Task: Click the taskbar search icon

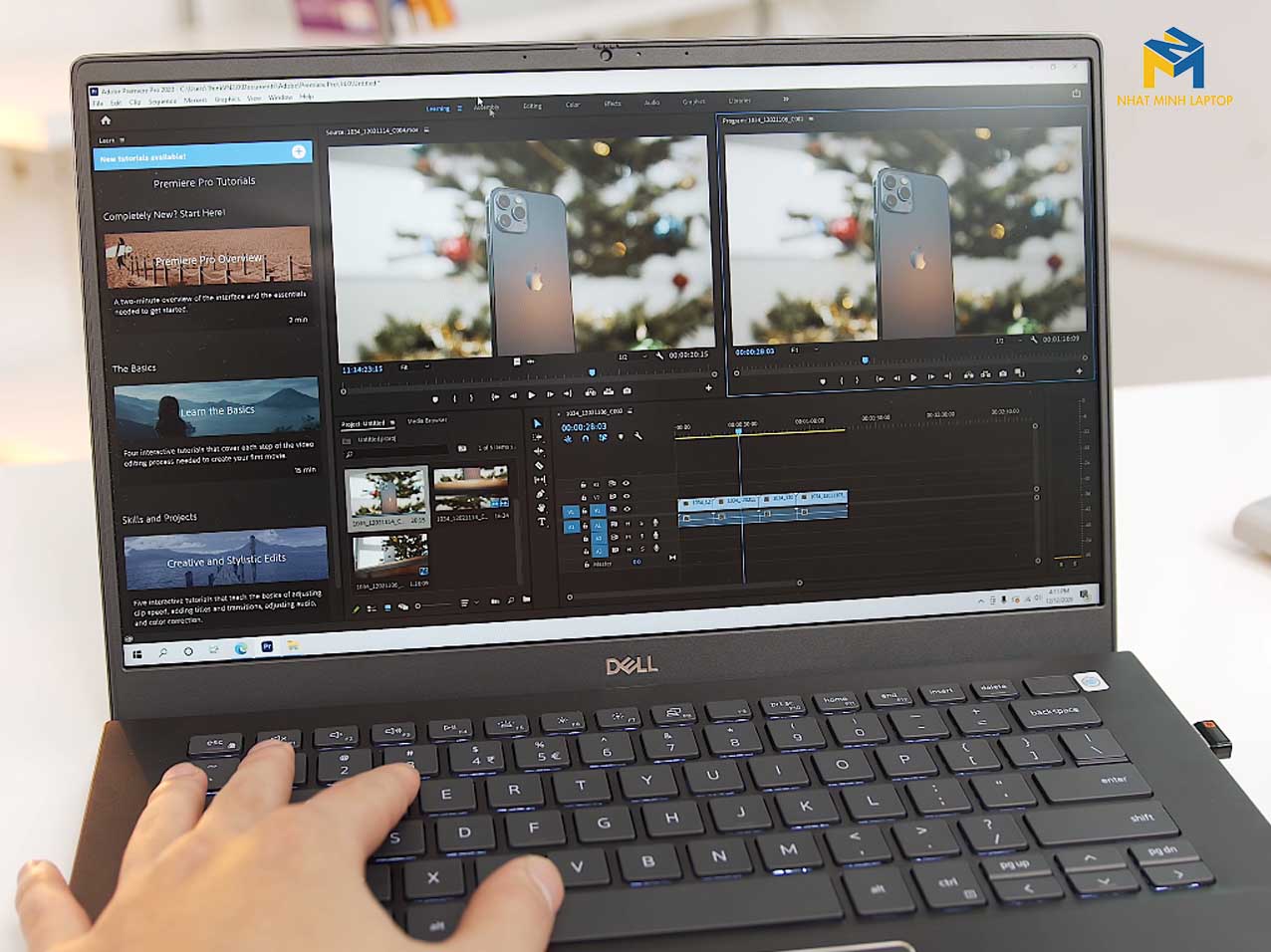Action: (x=162, y=653)
